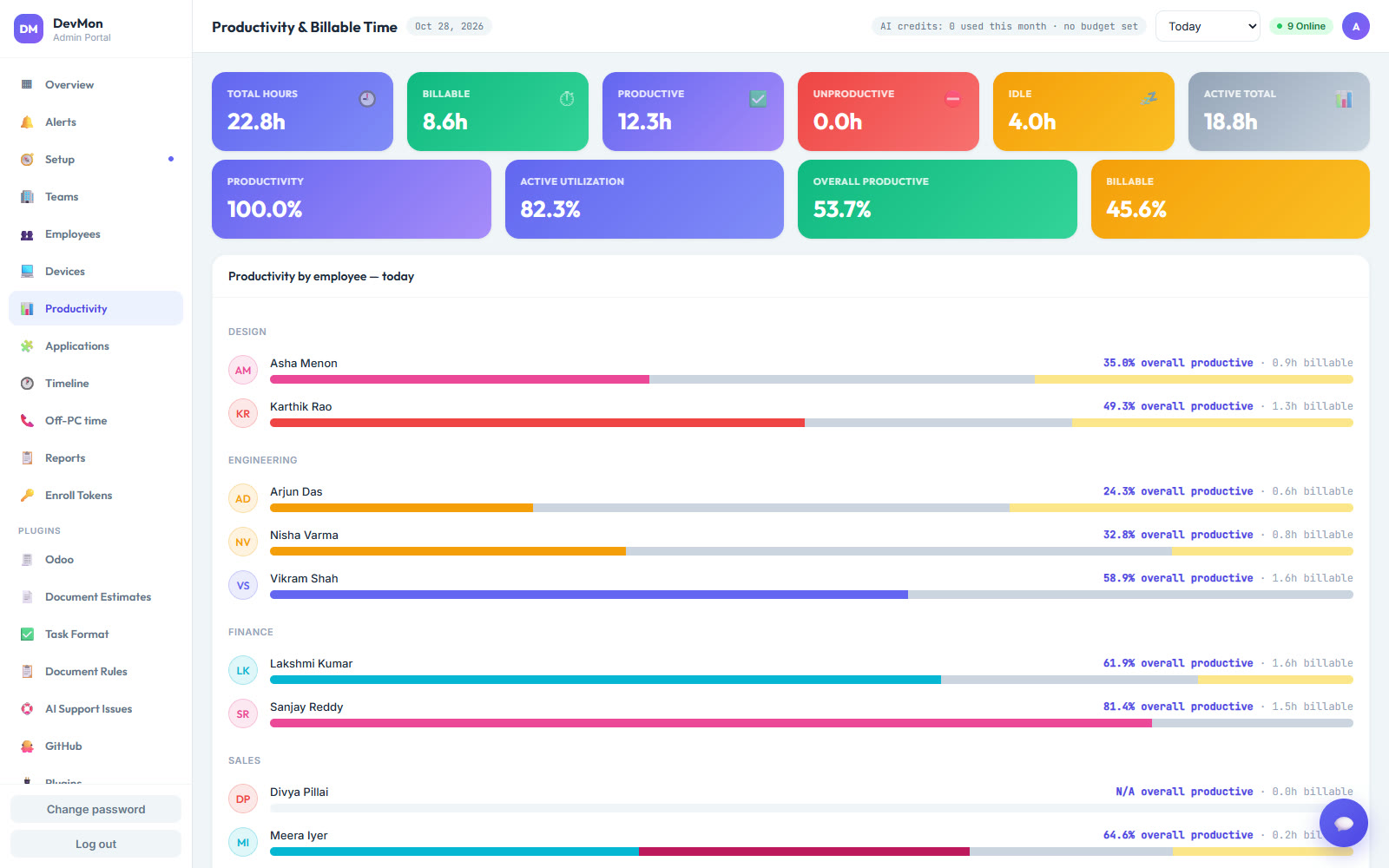Image resolution: width=1389 pixels, height=868 pixels.
Task: Open the Employees people icon
Action: pos(27,234)
